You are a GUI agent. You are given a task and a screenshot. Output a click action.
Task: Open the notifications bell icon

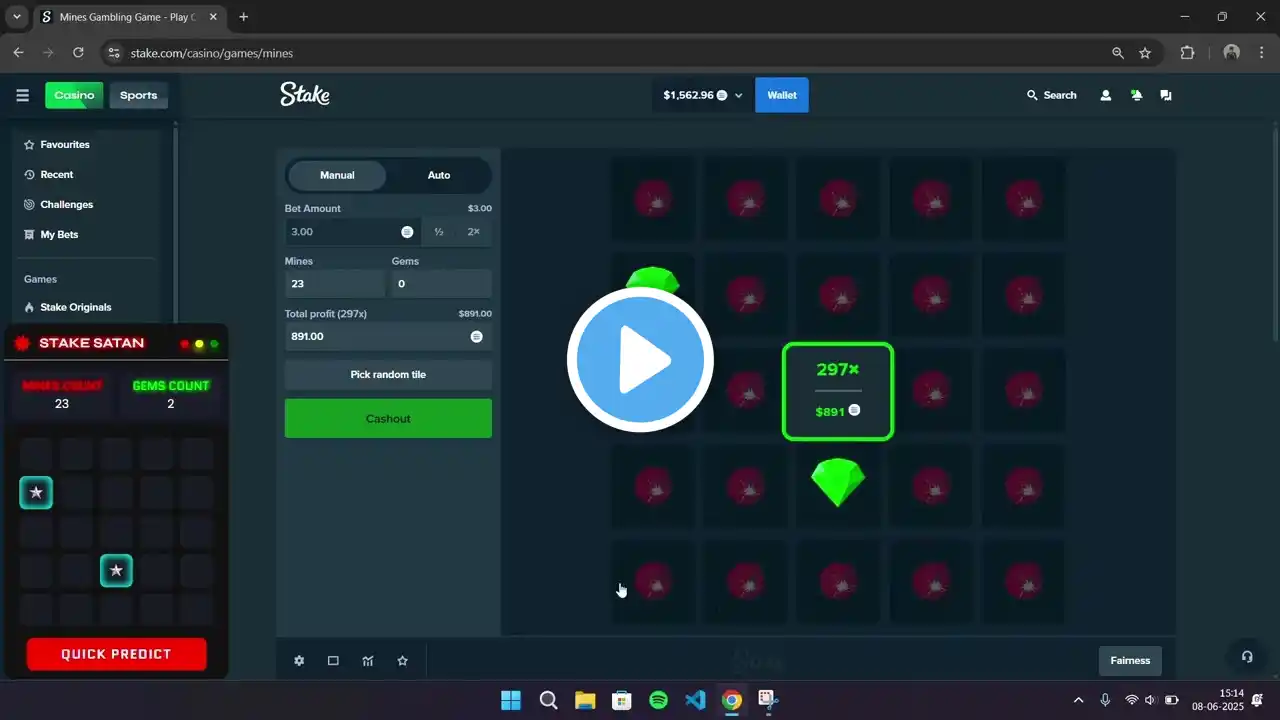click(x=1136, y=95)
